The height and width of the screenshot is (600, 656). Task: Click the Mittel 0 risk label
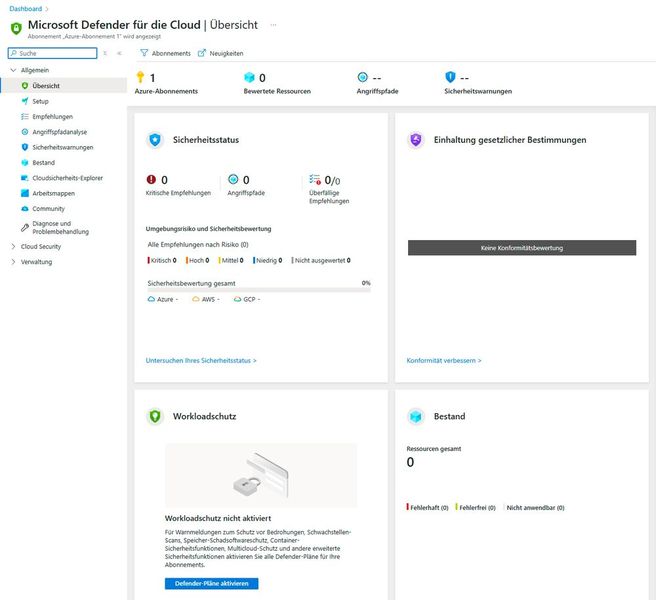(x=231, y=260)
